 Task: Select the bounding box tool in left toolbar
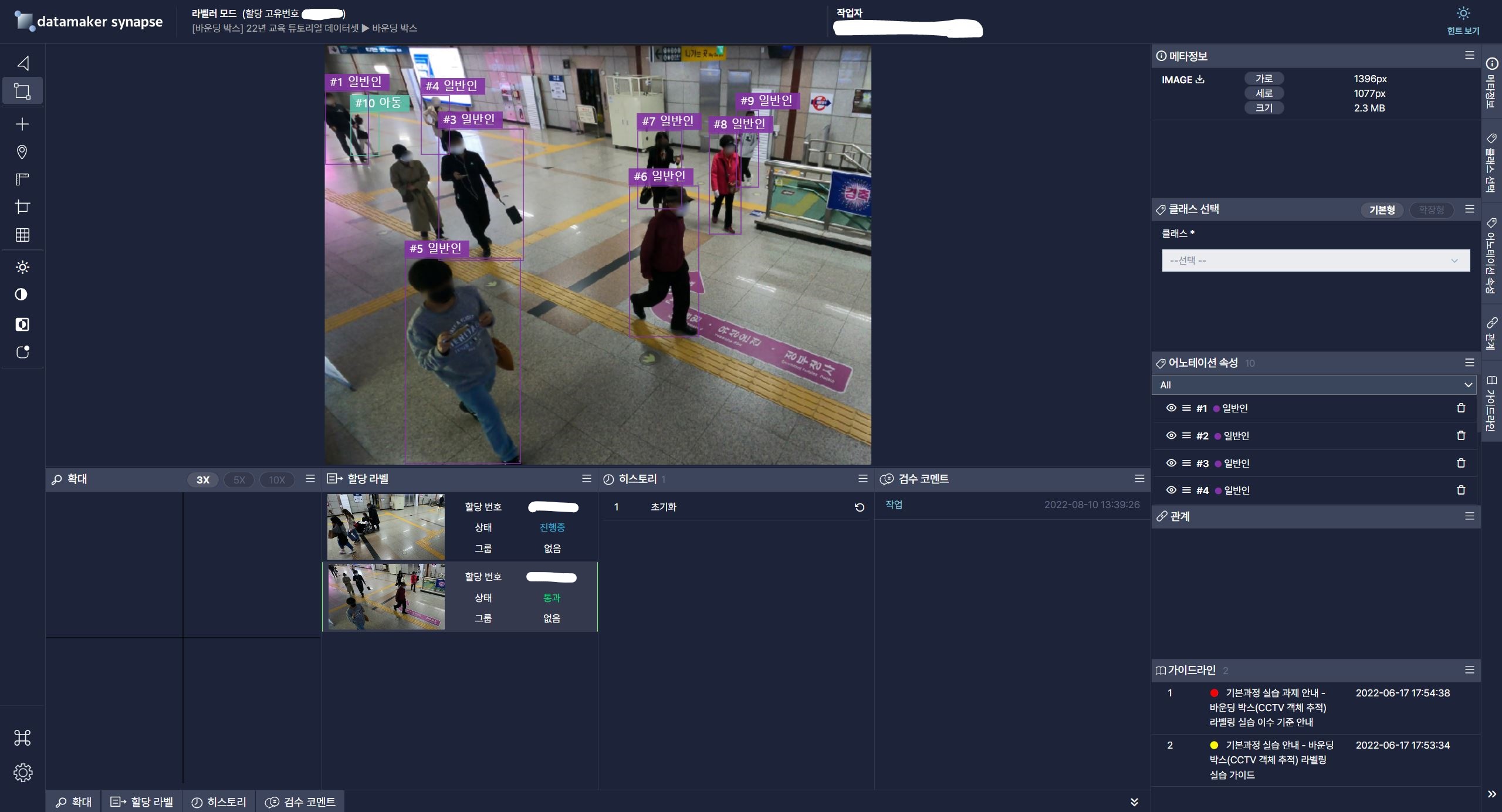point(22,92)
